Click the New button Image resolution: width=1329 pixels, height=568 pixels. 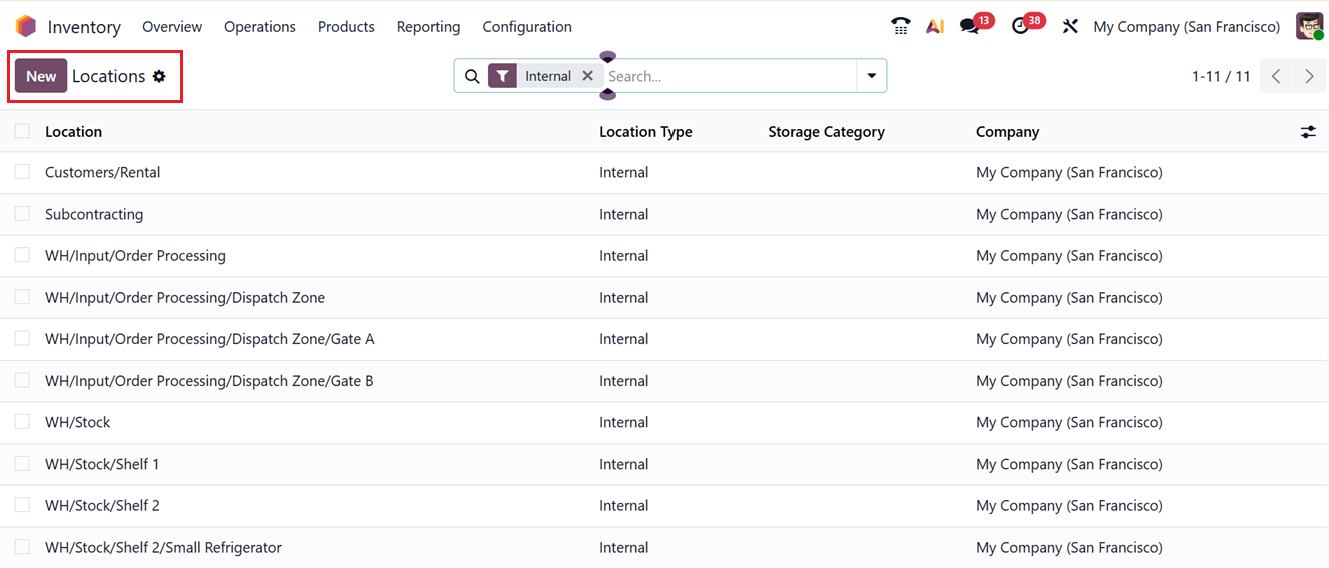[41, 76]
